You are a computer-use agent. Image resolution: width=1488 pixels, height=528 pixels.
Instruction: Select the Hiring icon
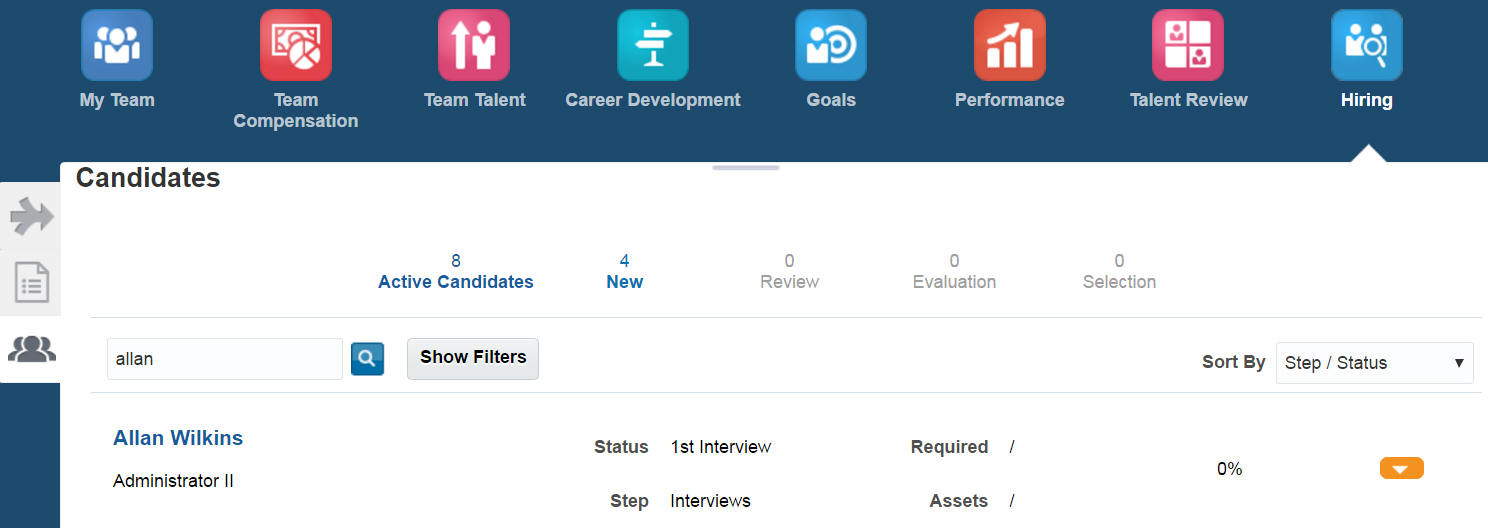(x=1367, y=45)
